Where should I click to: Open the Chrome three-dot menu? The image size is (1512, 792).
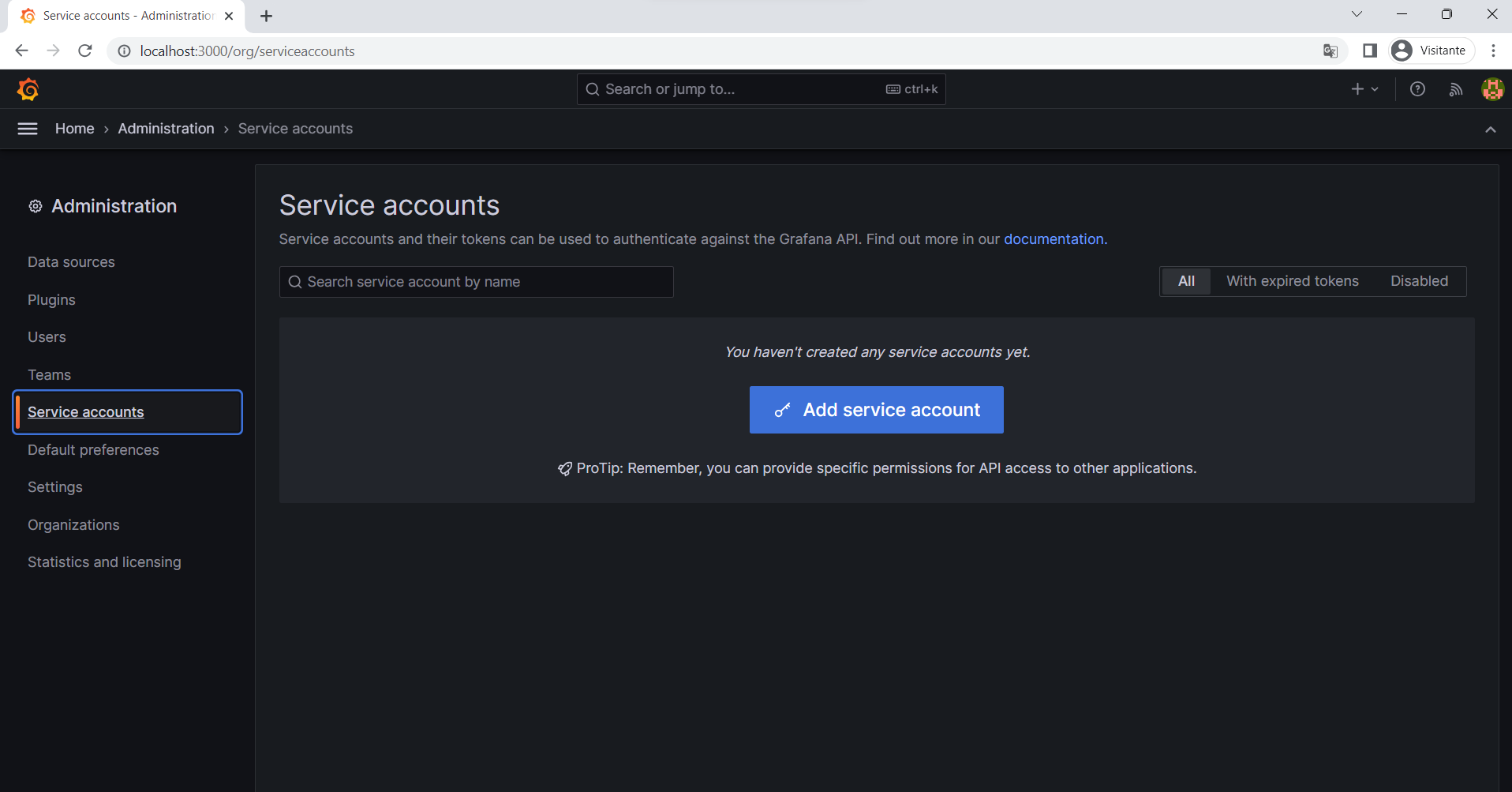pos(1493,51)
